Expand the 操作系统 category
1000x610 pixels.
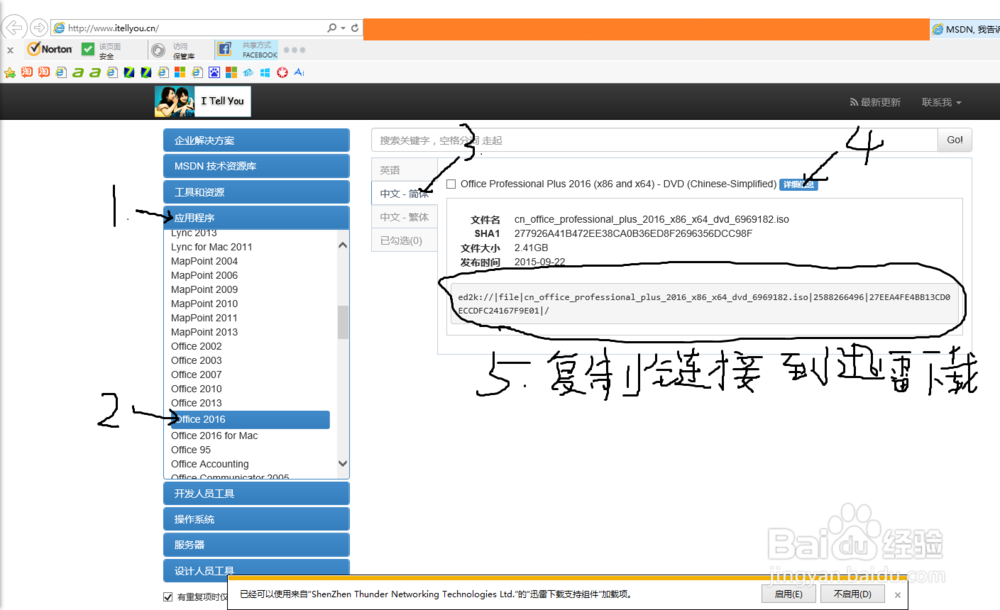coord(256,519)
